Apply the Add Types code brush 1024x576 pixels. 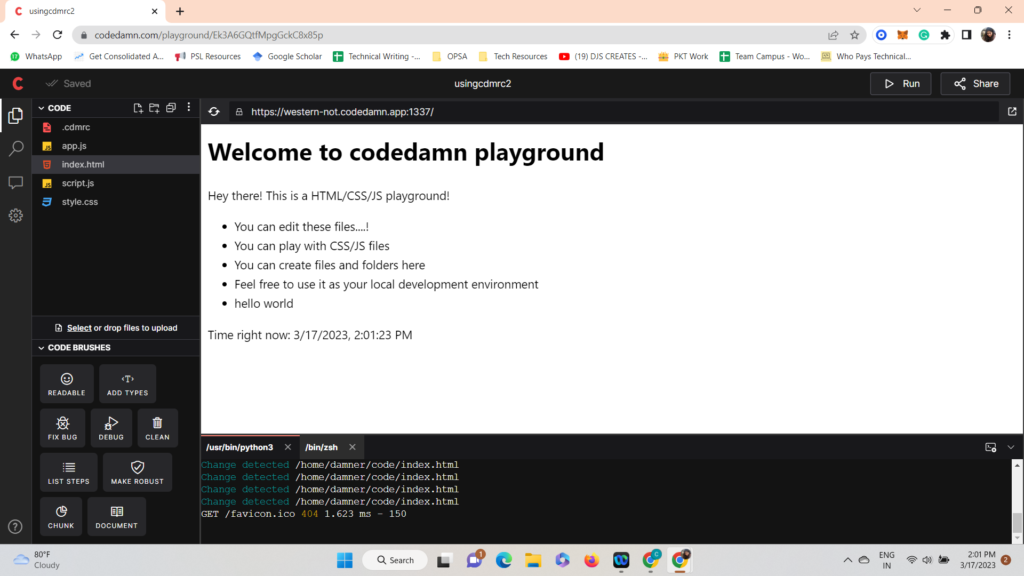[127, 383]
